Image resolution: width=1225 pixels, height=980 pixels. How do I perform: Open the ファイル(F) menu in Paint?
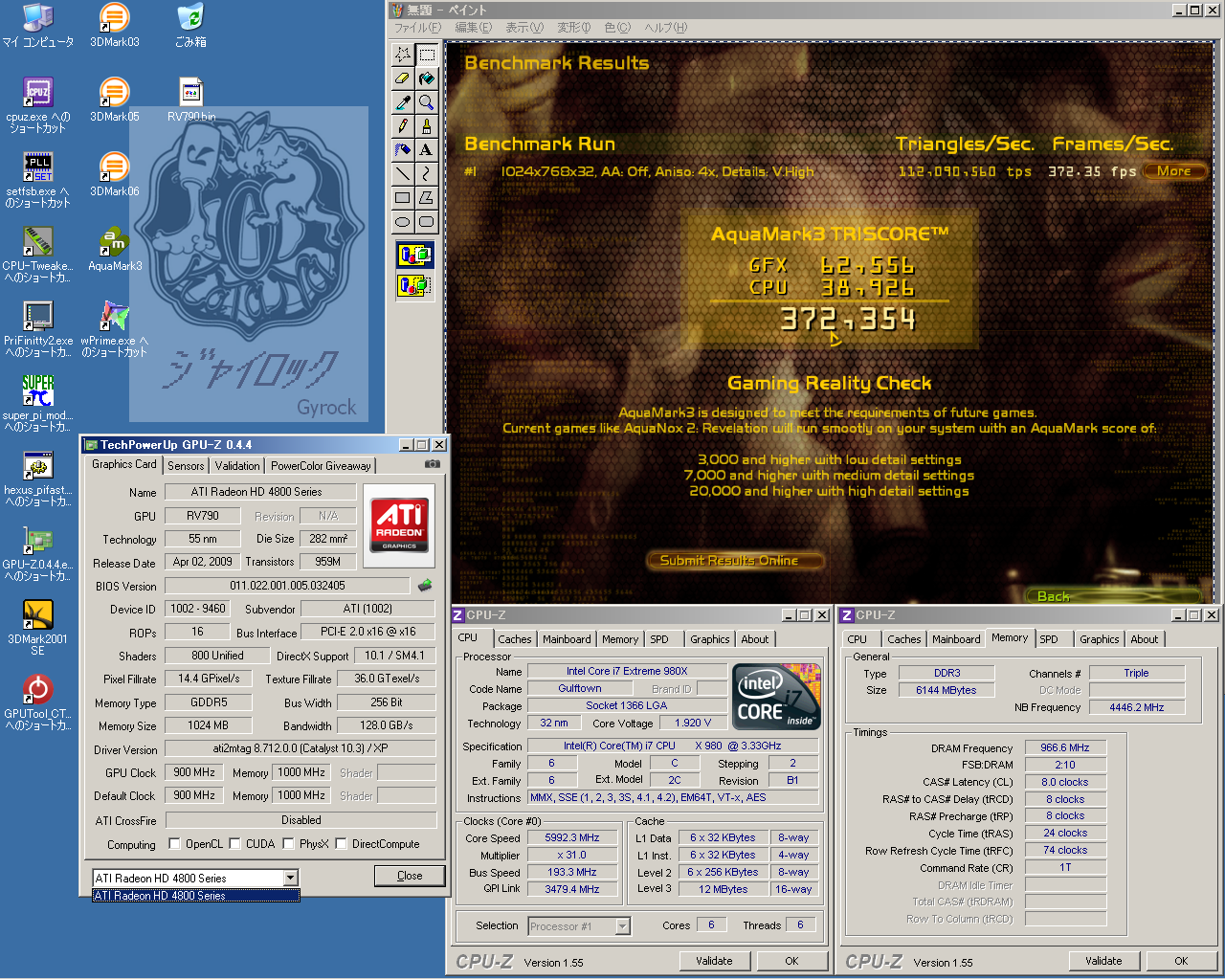[x=418, y=28]
